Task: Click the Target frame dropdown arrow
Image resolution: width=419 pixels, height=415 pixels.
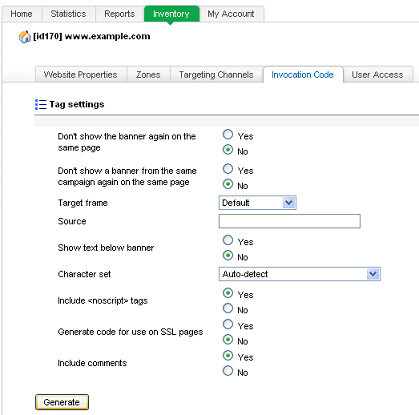Action: pyautogui.click(x=289, y=203)
